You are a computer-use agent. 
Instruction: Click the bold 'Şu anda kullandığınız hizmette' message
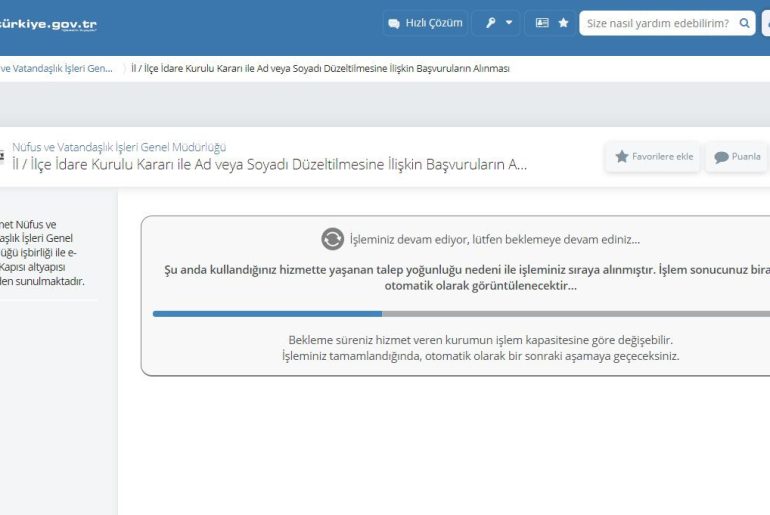tap(467, 277)
